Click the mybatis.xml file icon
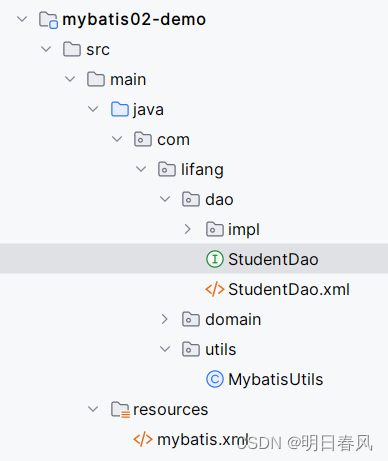The image size is (388, 461). [143, 439]
